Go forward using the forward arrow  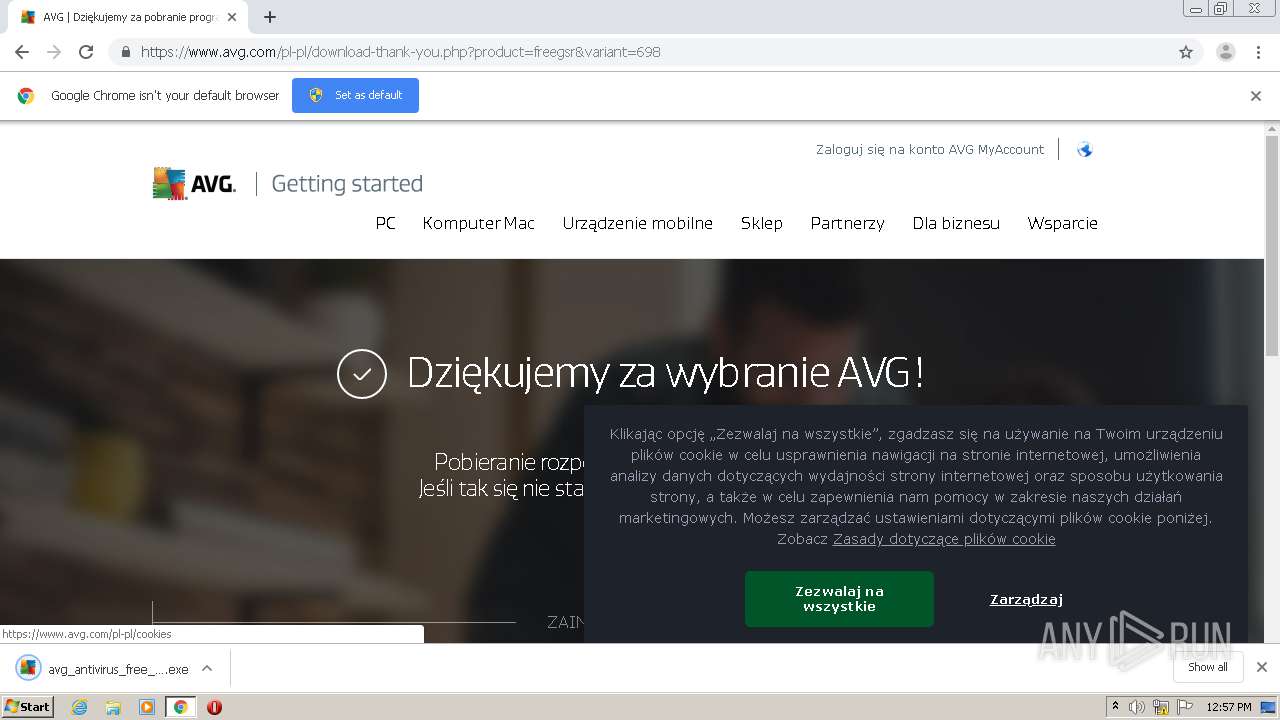coord(54,52)
